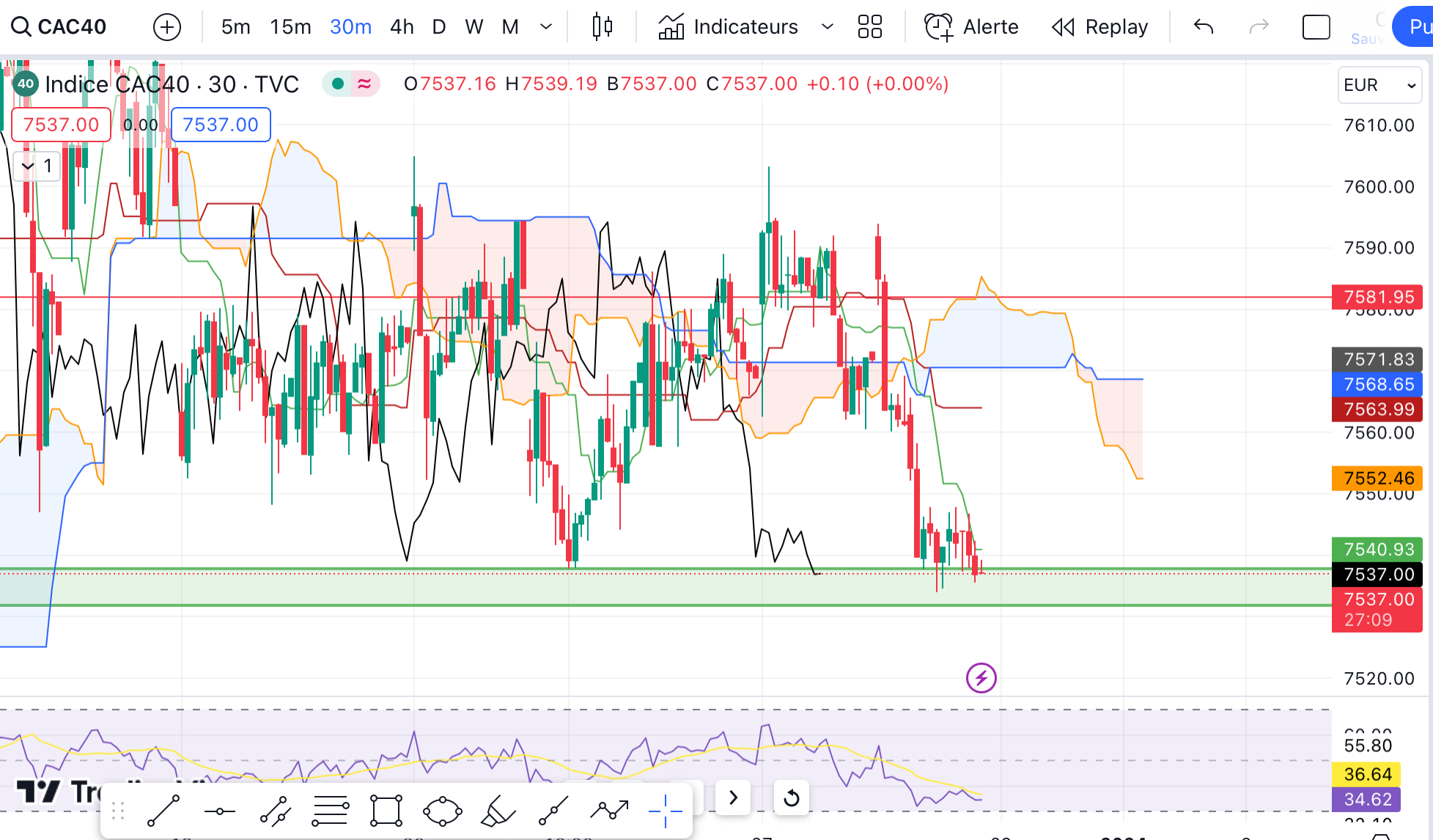Toggle the green market status indicator
The width and height of the screenshot is (1433, 840).
[x=338, y=84]
